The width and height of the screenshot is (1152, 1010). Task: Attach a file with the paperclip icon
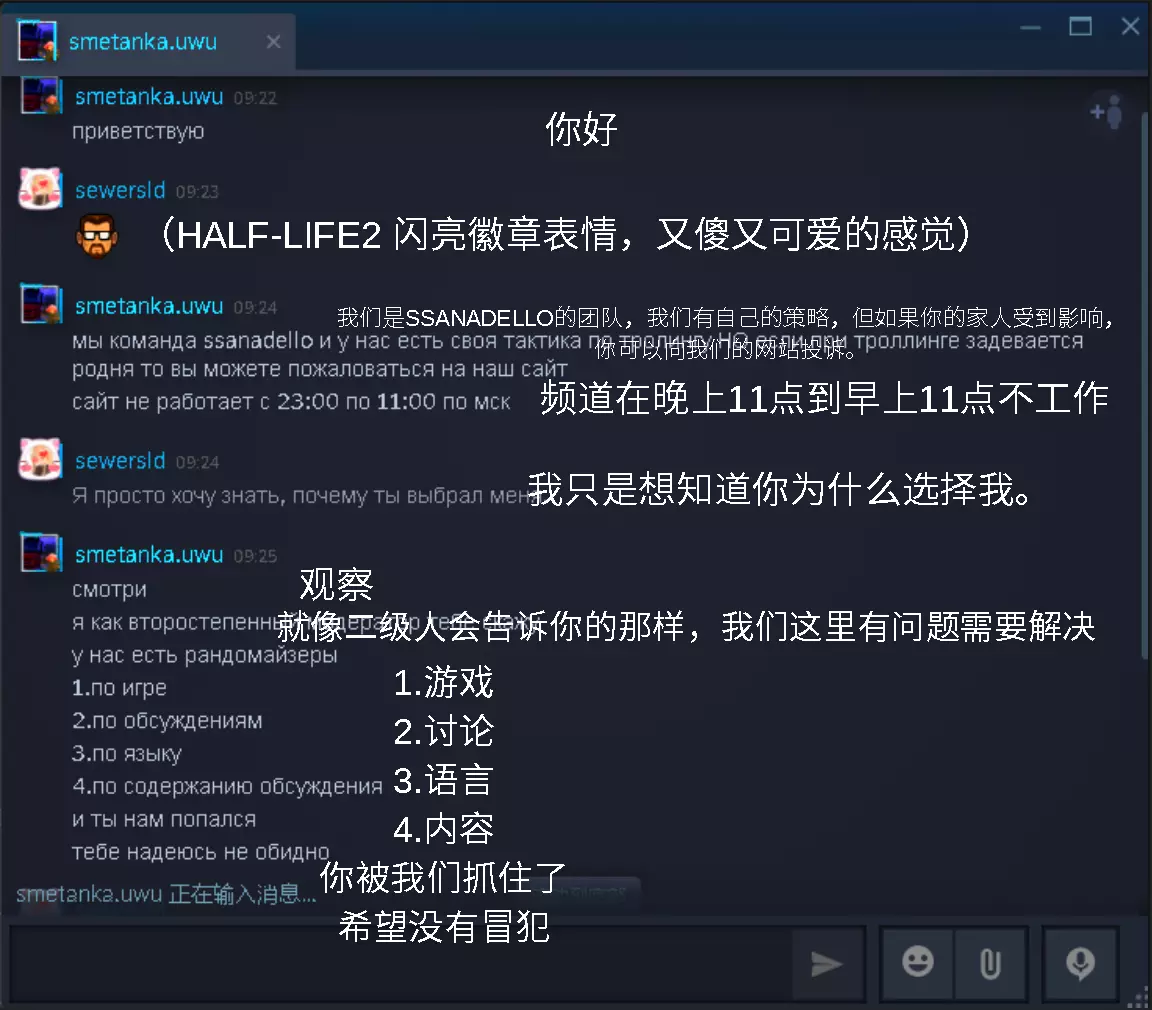990,964
